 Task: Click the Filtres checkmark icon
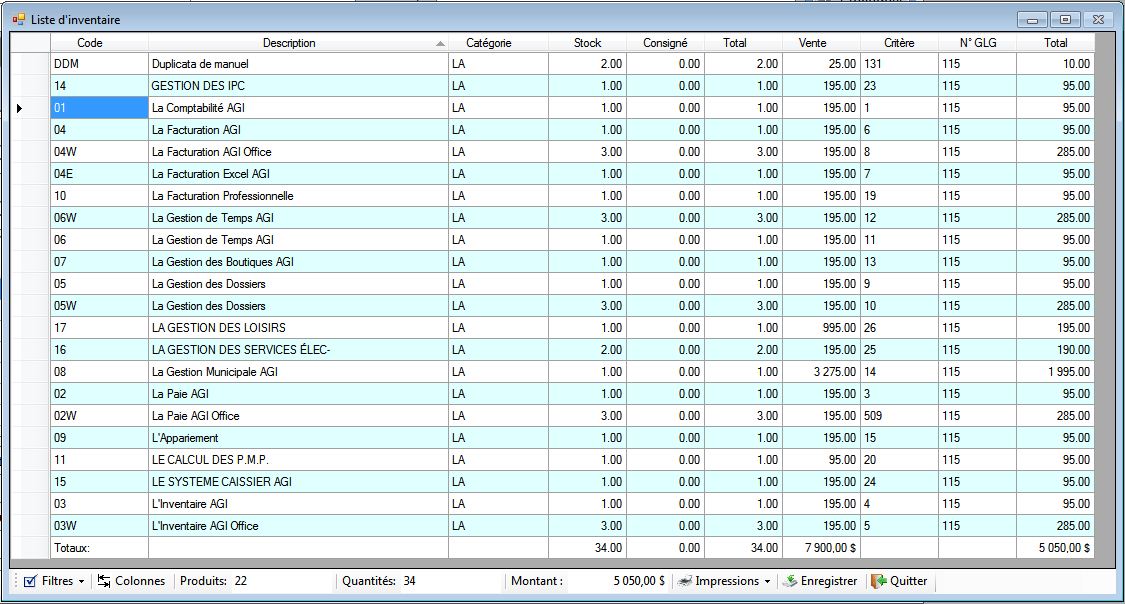click(30, 581)
